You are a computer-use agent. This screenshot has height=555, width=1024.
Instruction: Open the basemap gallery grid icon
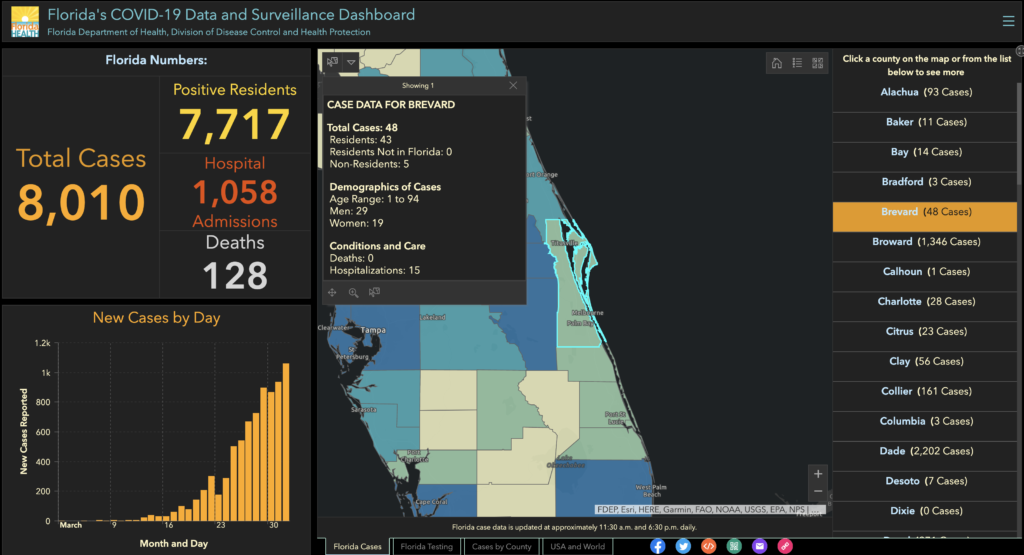pos(818,63)
